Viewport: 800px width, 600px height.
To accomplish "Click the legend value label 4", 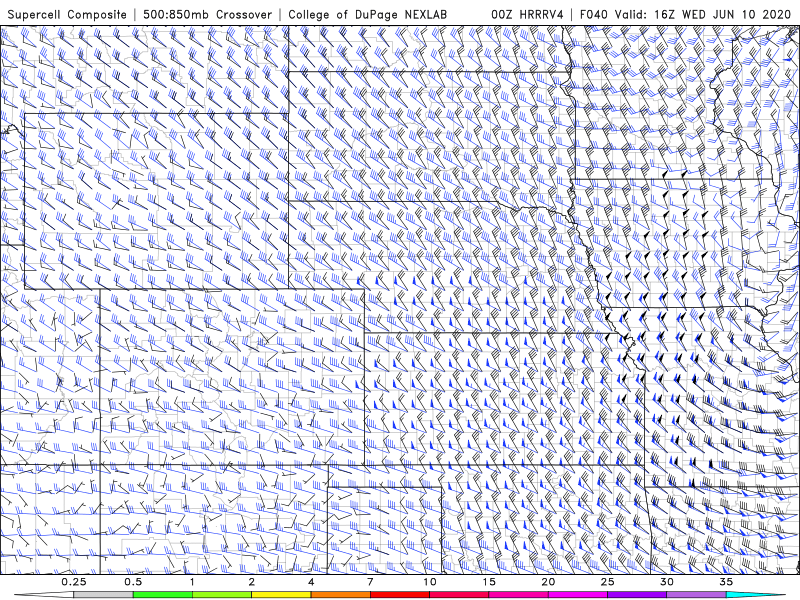I will (x=311, y=582).
